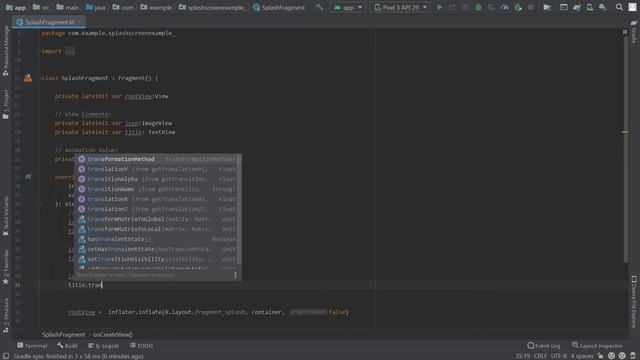Expand the folded import section
640x360 pixels.
(70, 51)
